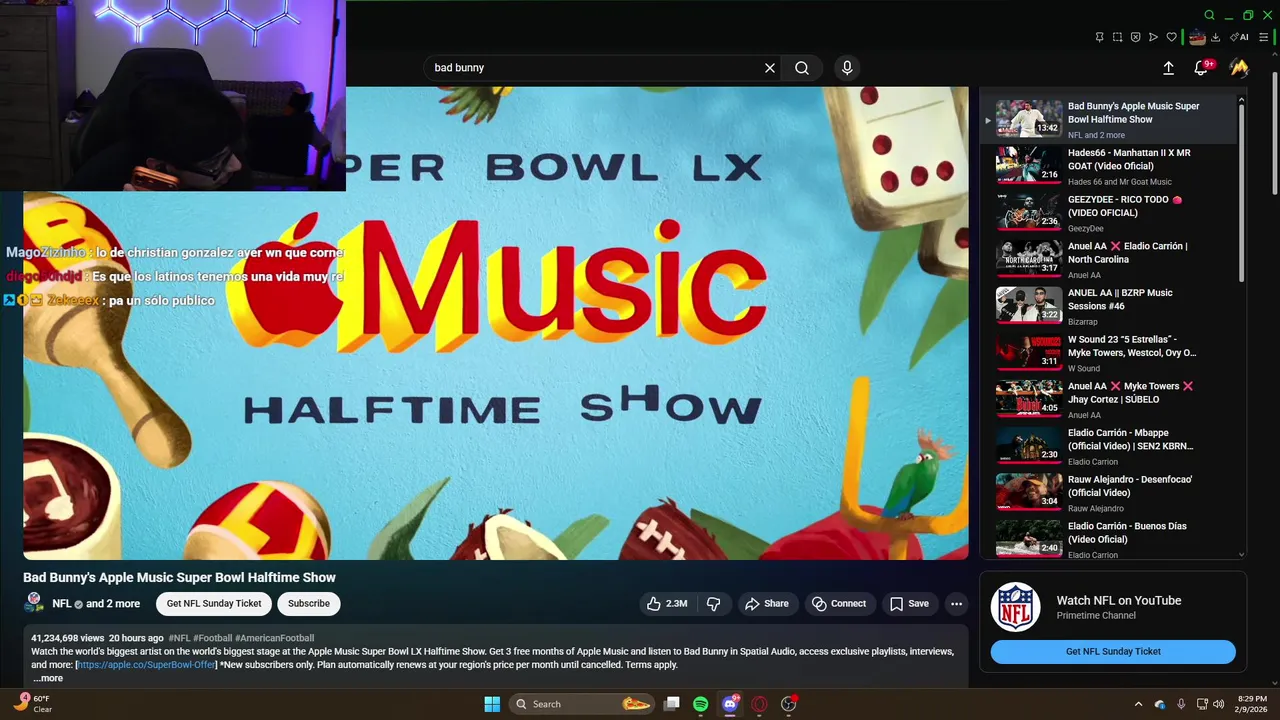Screen dimensions: 1280x720
Task: Open Opera browser from the taskbar
Action: pyautogui.click(x=759, y=704)
